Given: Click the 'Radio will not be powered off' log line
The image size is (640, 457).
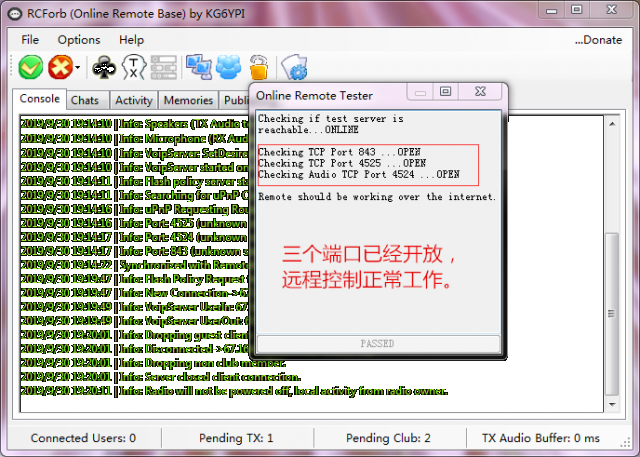Looking at the screenshot, I should click(x=234, y=391).
